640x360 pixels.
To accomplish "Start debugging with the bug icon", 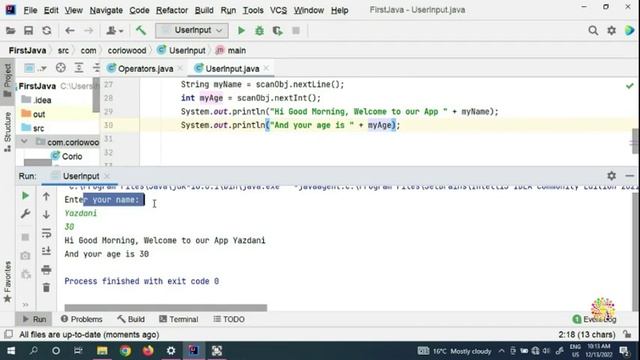I will [259, 31].
